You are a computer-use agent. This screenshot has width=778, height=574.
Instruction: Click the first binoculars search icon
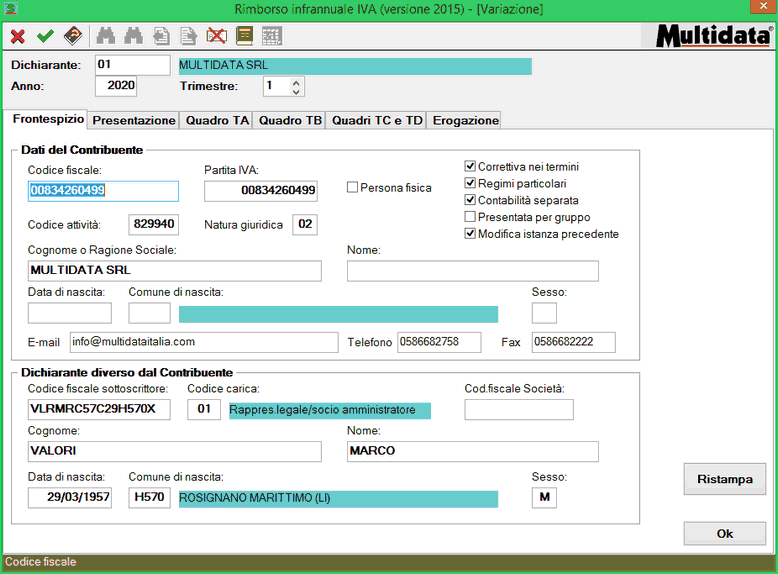(x=106, y=36)
